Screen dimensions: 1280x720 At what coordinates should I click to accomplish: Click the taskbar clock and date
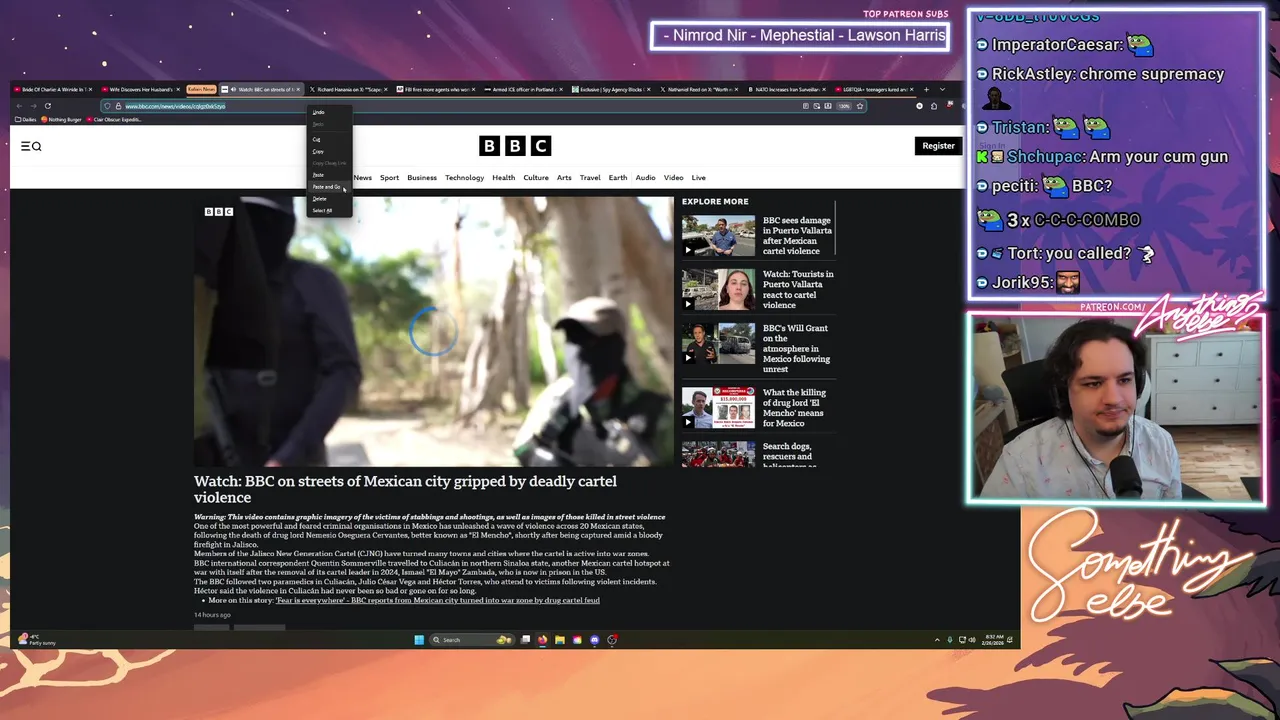click(x=994, y=640)
